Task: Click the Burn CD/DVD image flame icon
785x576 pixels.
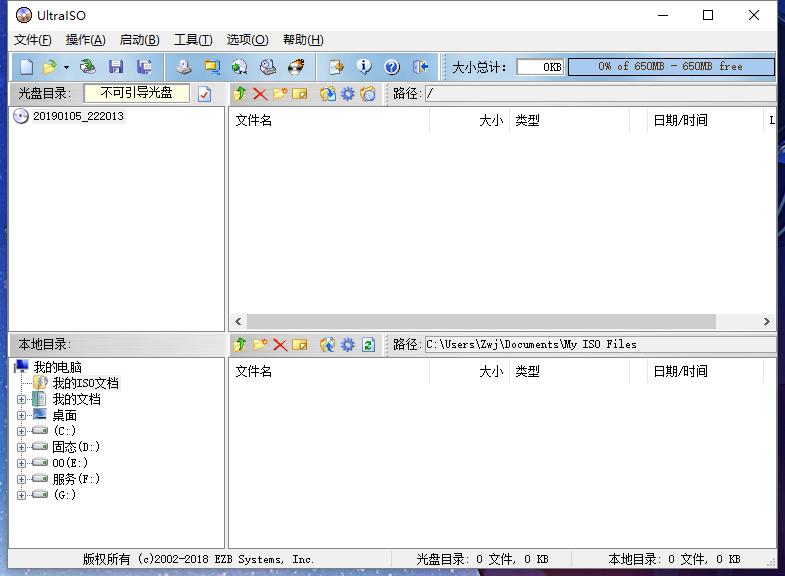Action: [296, 67]
